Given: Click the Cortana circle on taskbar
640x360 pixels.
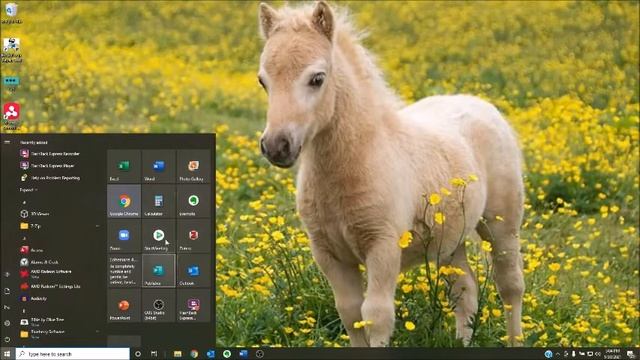Looking at the screenshot, I should (x=138, y=354).
